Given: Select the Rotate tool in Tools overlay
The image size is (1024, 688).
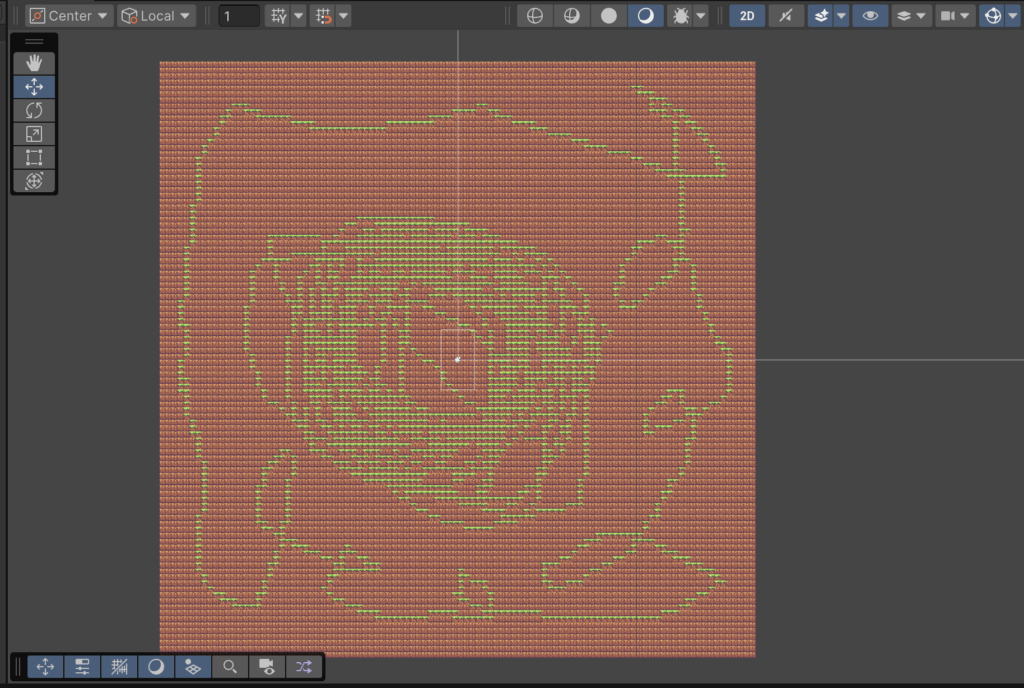Looking at the screenshot, I should click(x=34, y=110).
